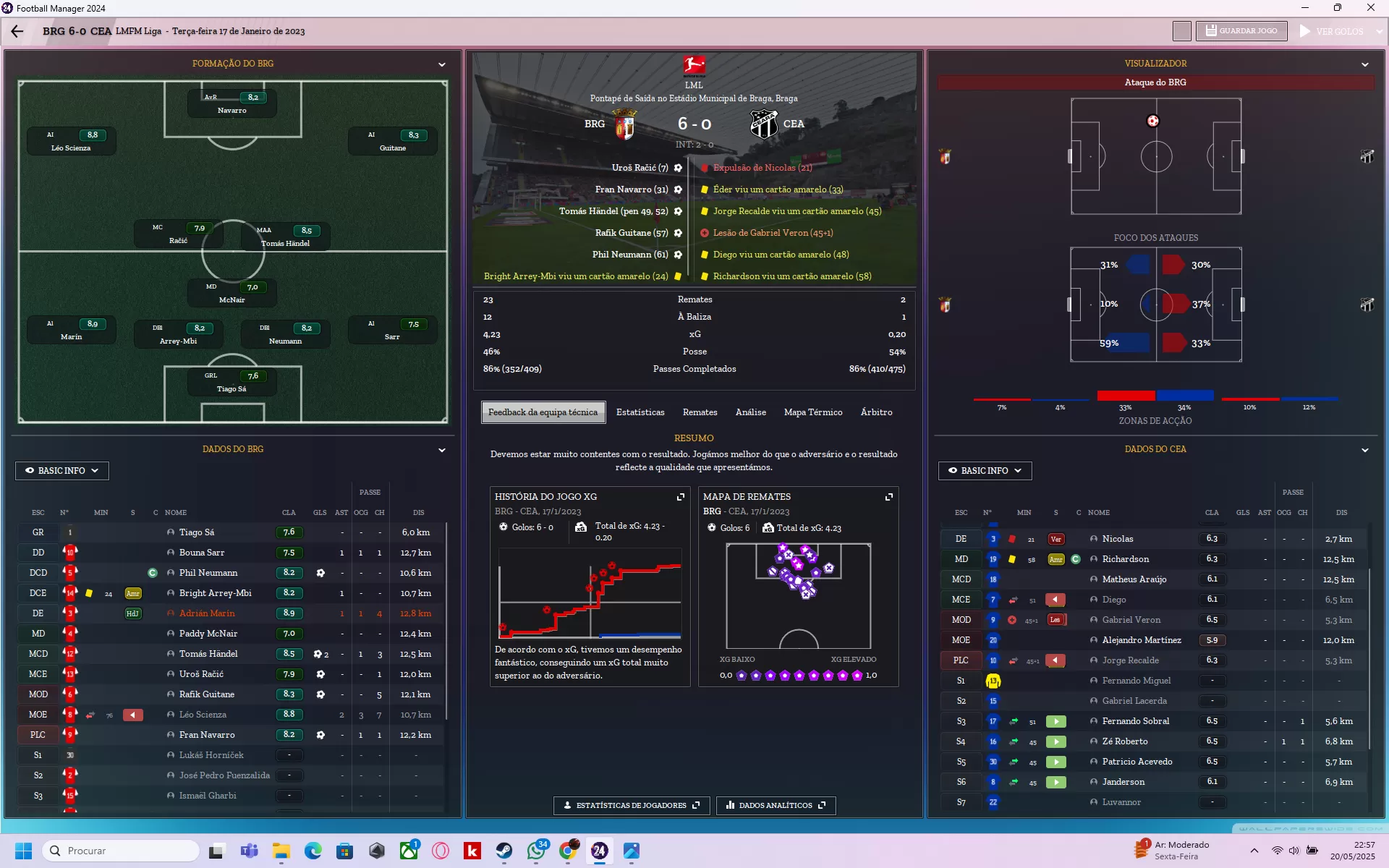The height and width of the screenshot is (868, 1389).
Task: Open File Explorer from the taskbar
Action: 281,851
